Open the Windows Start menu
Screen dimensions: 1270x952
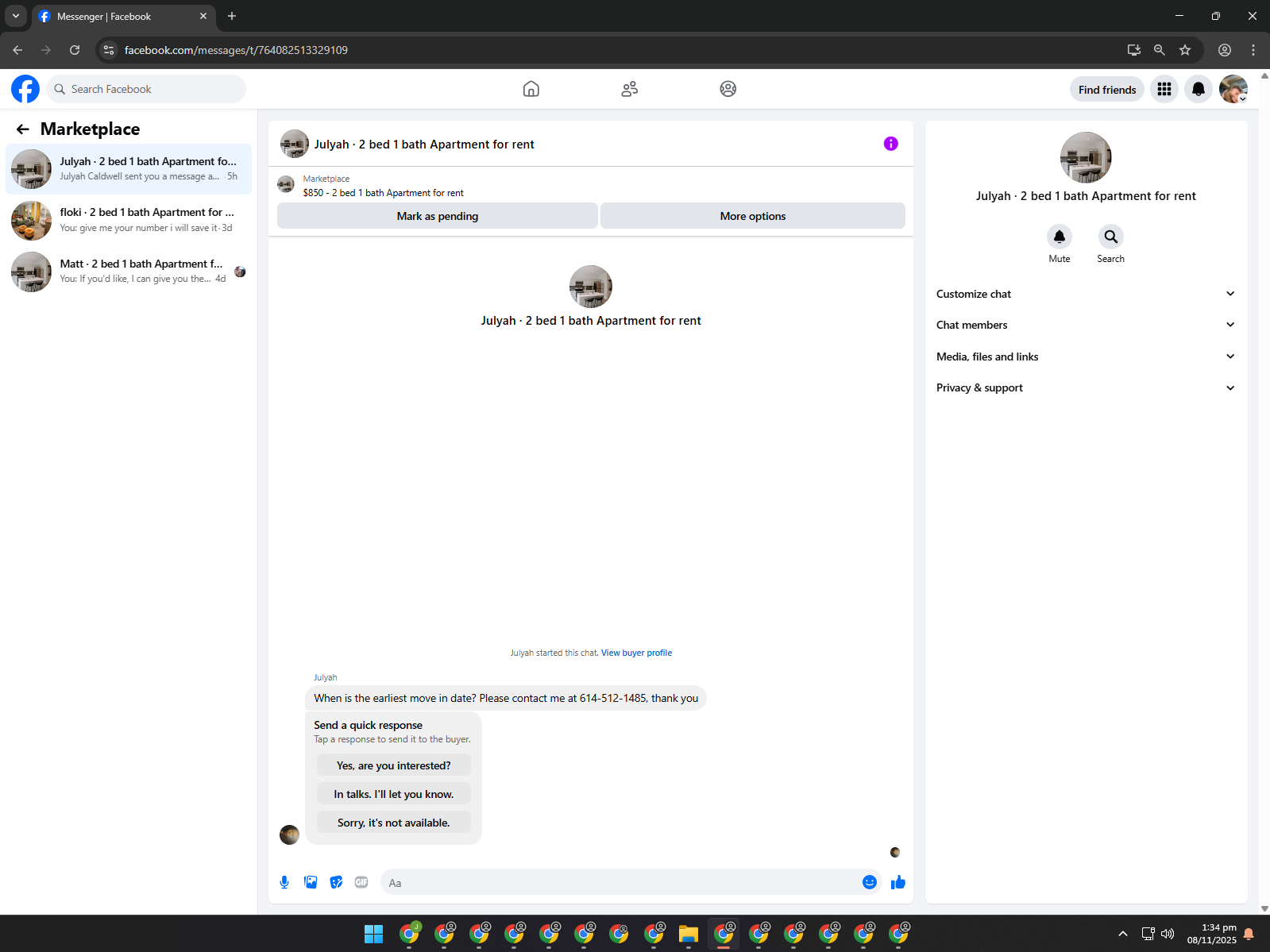[x=373, y=934]
